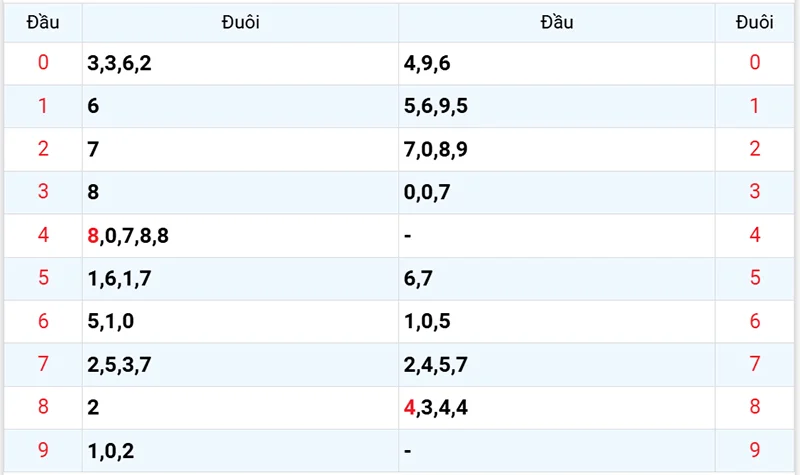Click the cell showing 1,6,1,7
800x475 pixels.
pyautogui.click(x=119, y=279)
